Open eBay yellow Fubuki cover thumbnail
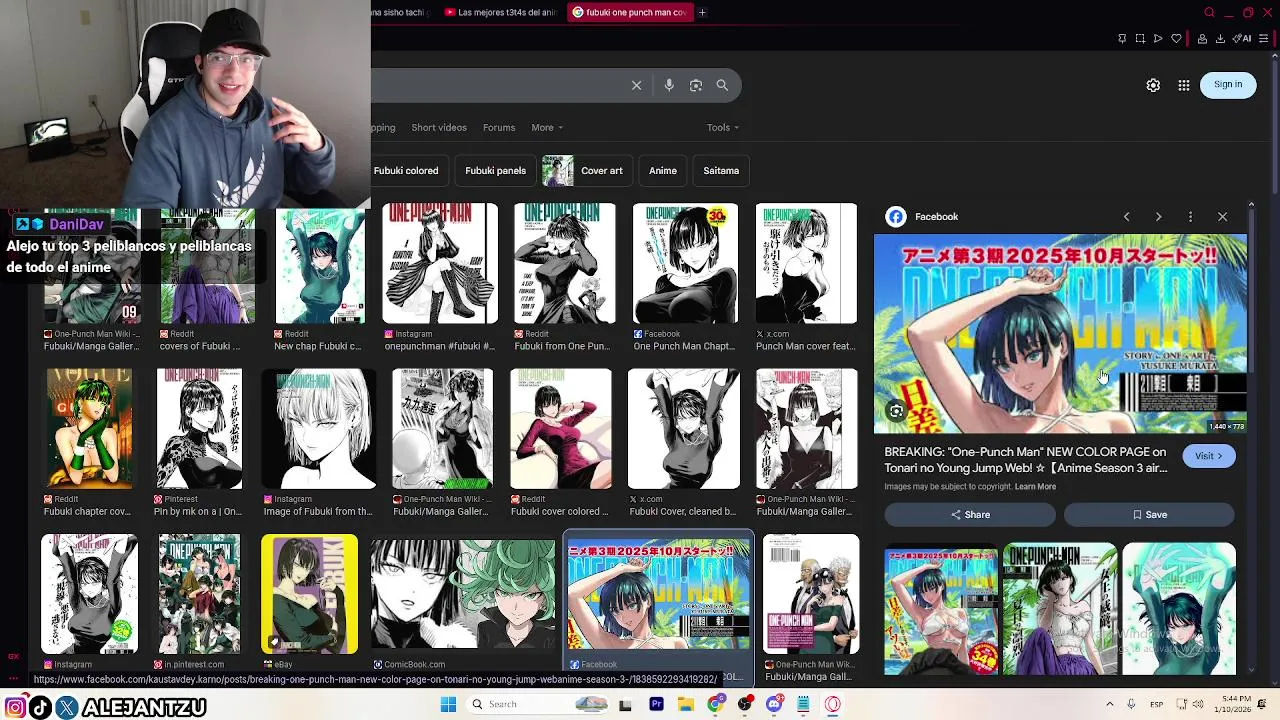 [x=309, y=594]
